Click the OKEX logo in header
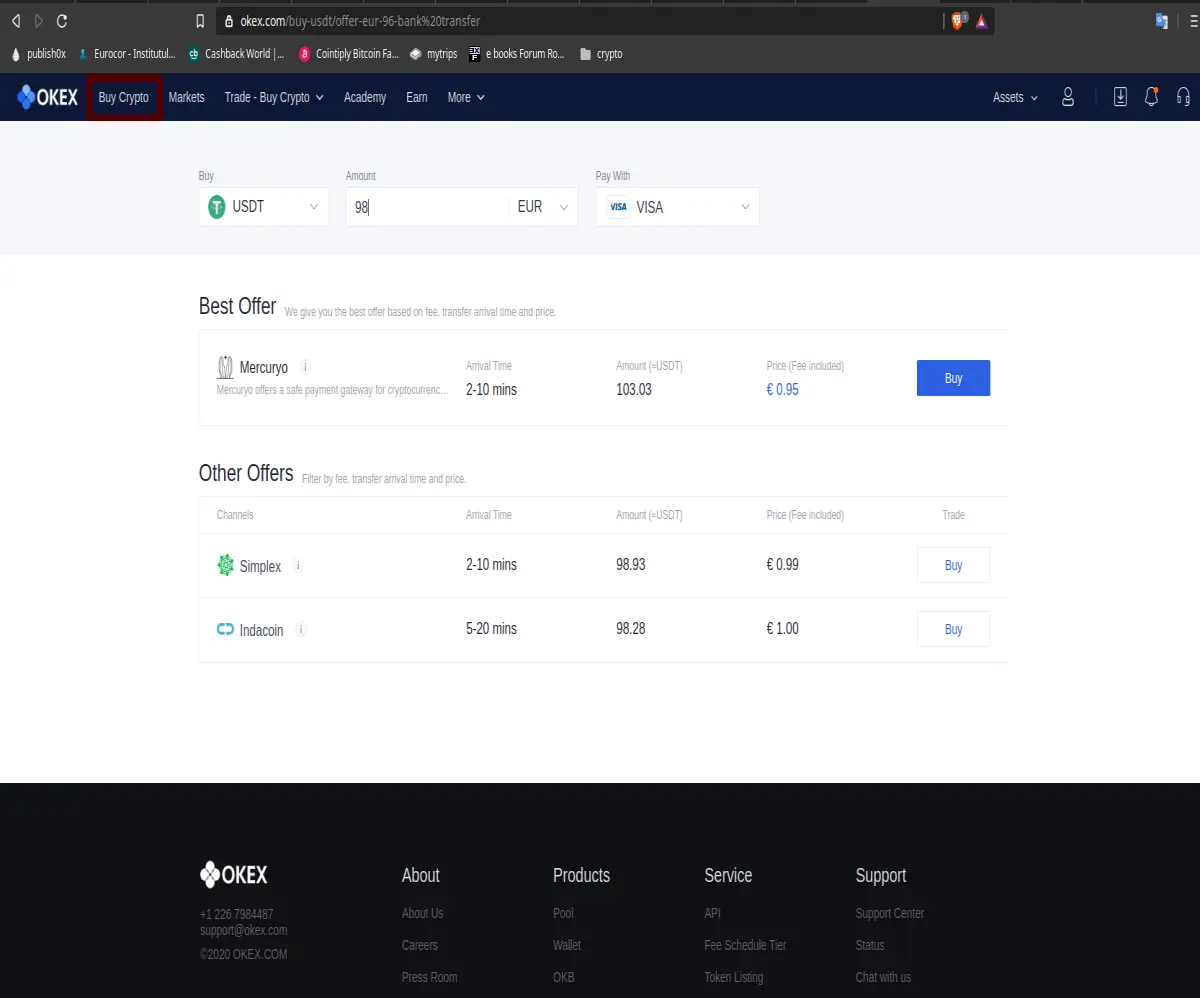The height and width of the screenshot is (998, 1200). click(48, 97)
